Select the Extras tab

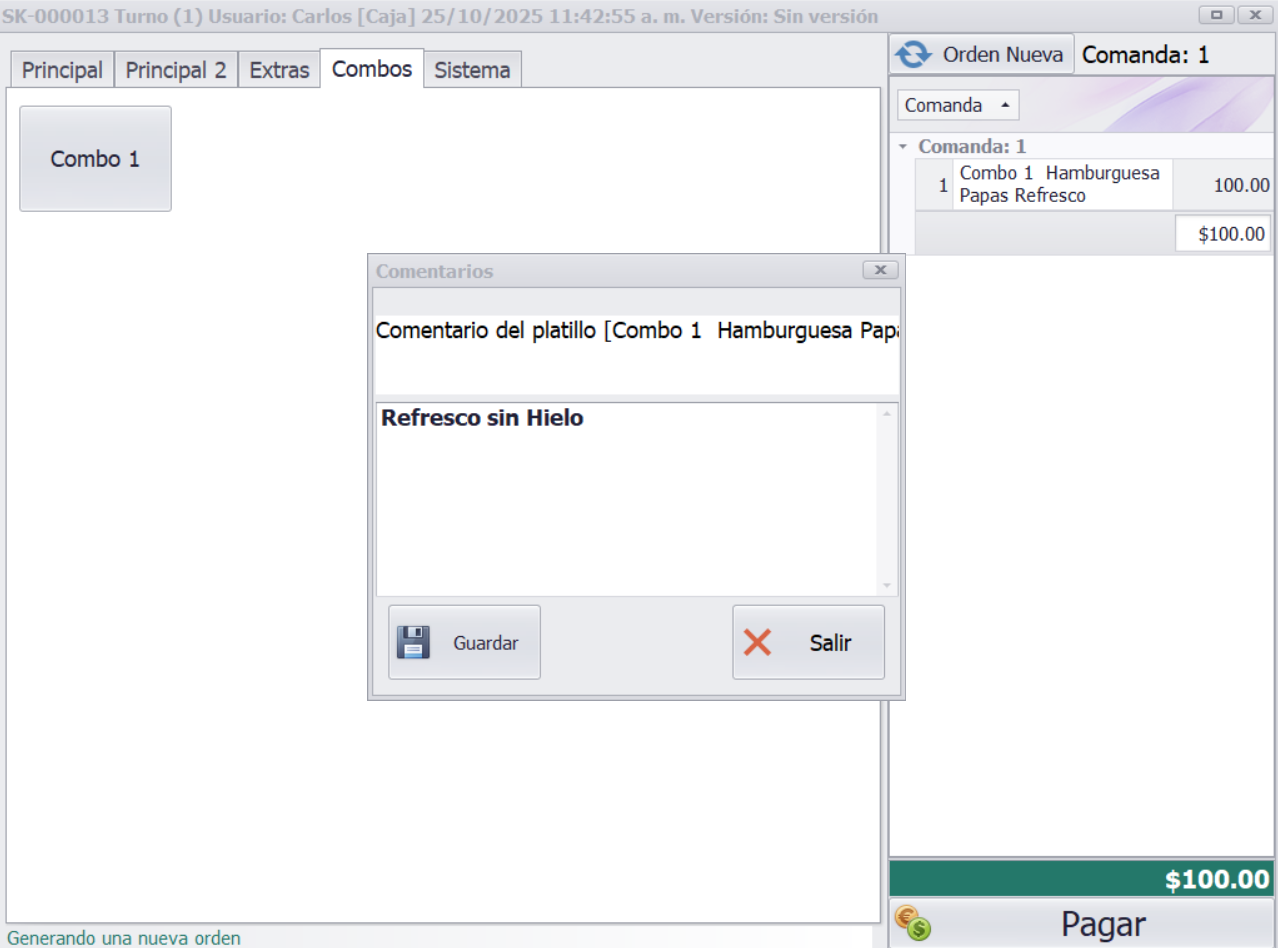pyautogui.click(x=279, y=70)
